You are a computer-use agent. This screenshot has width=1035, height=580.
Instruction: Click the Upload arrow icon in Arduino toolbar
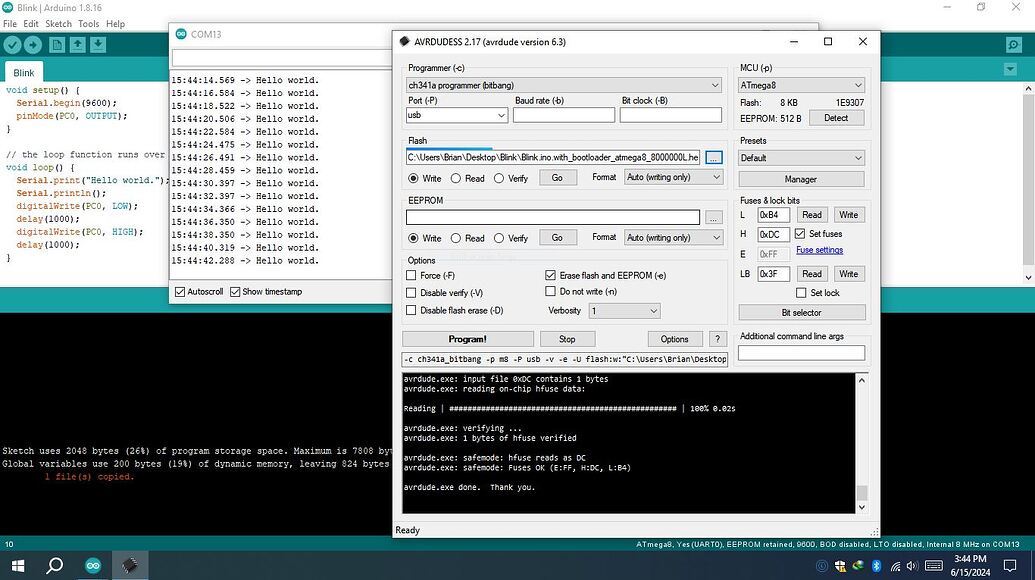point(33,44)
